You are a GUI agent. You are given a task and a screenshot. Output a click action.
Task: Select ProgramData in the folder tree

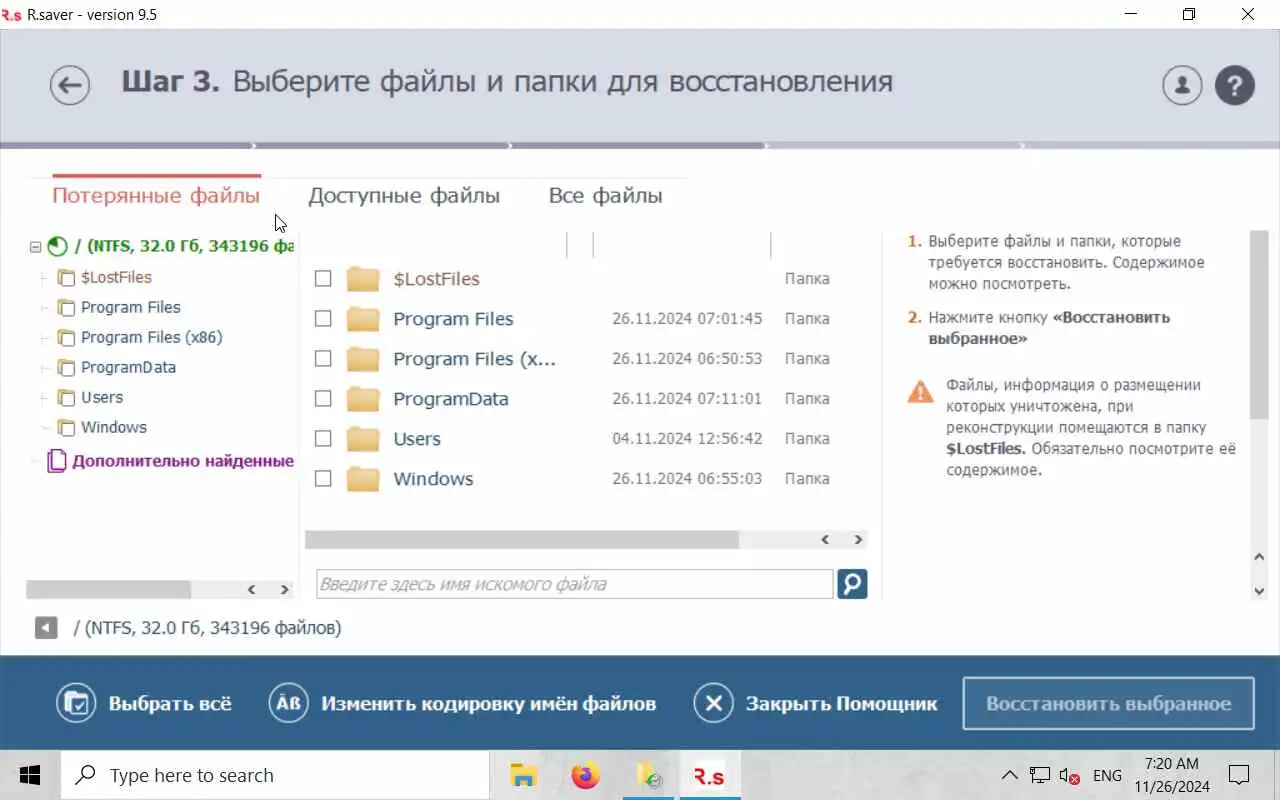pos(128,367)
